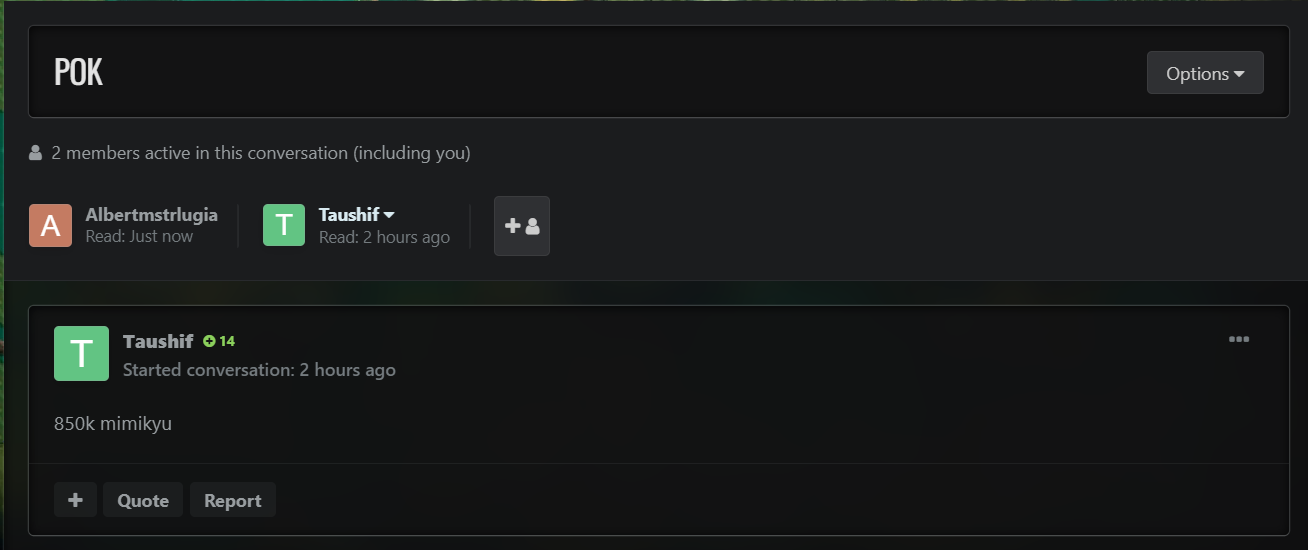Open the Options dropdown menu
This screenshot has height=550, width=1308.
[1205, 73]
